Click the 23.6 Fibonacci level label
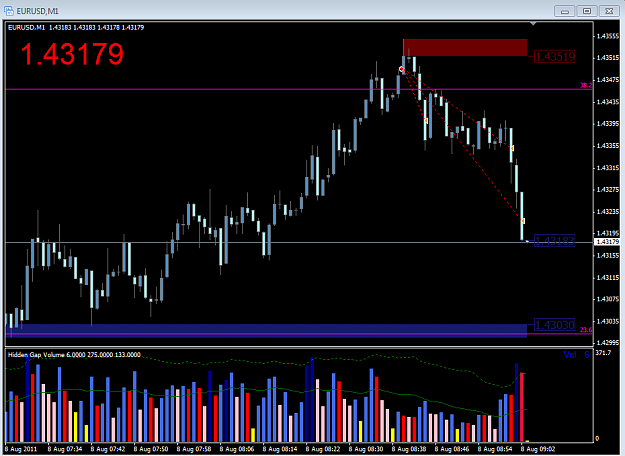Image resolution: width=625 pixels, height=456 pixels. click(x=586, y=330)
